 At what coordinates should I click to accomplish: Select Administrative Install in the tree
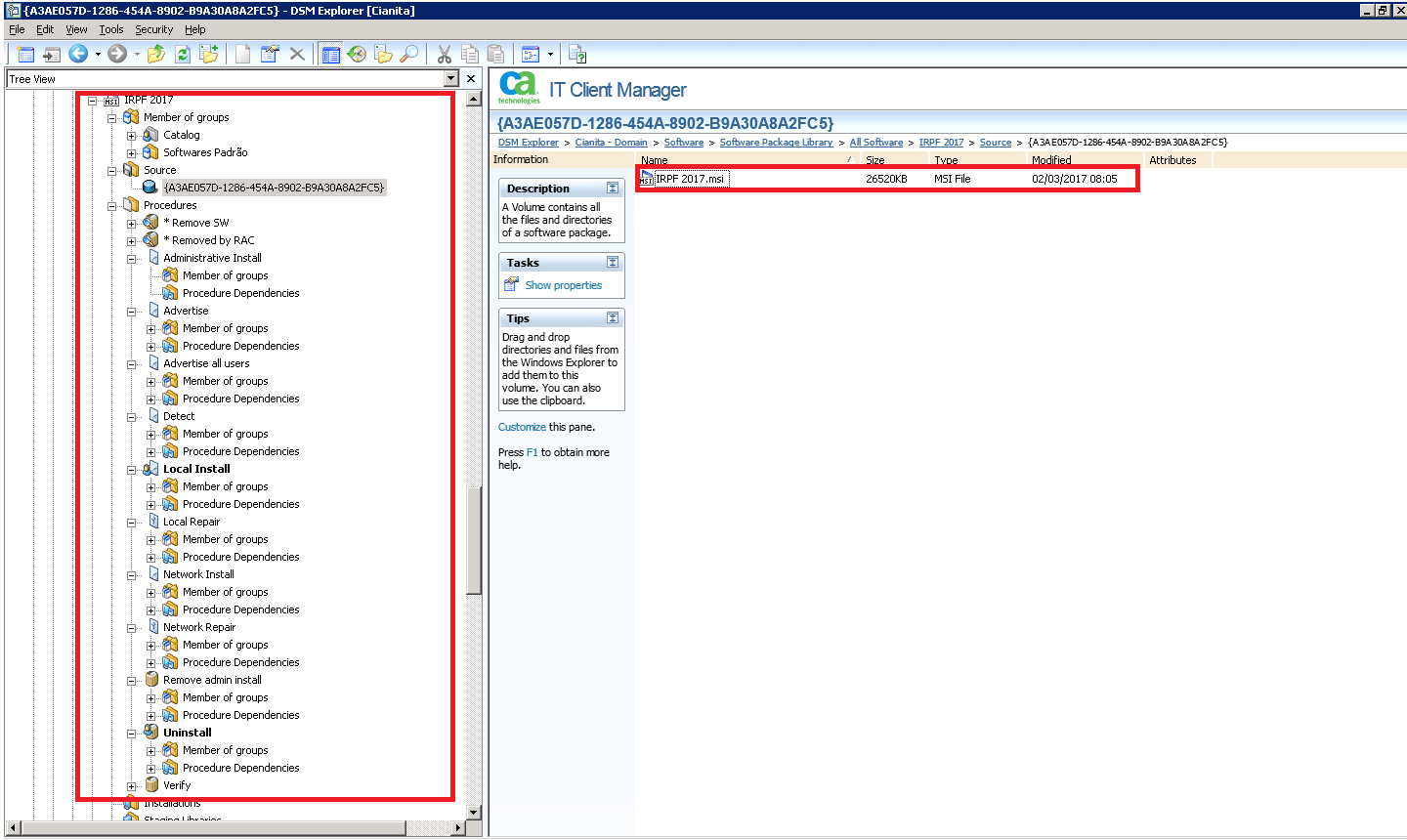tap(212, 258)
